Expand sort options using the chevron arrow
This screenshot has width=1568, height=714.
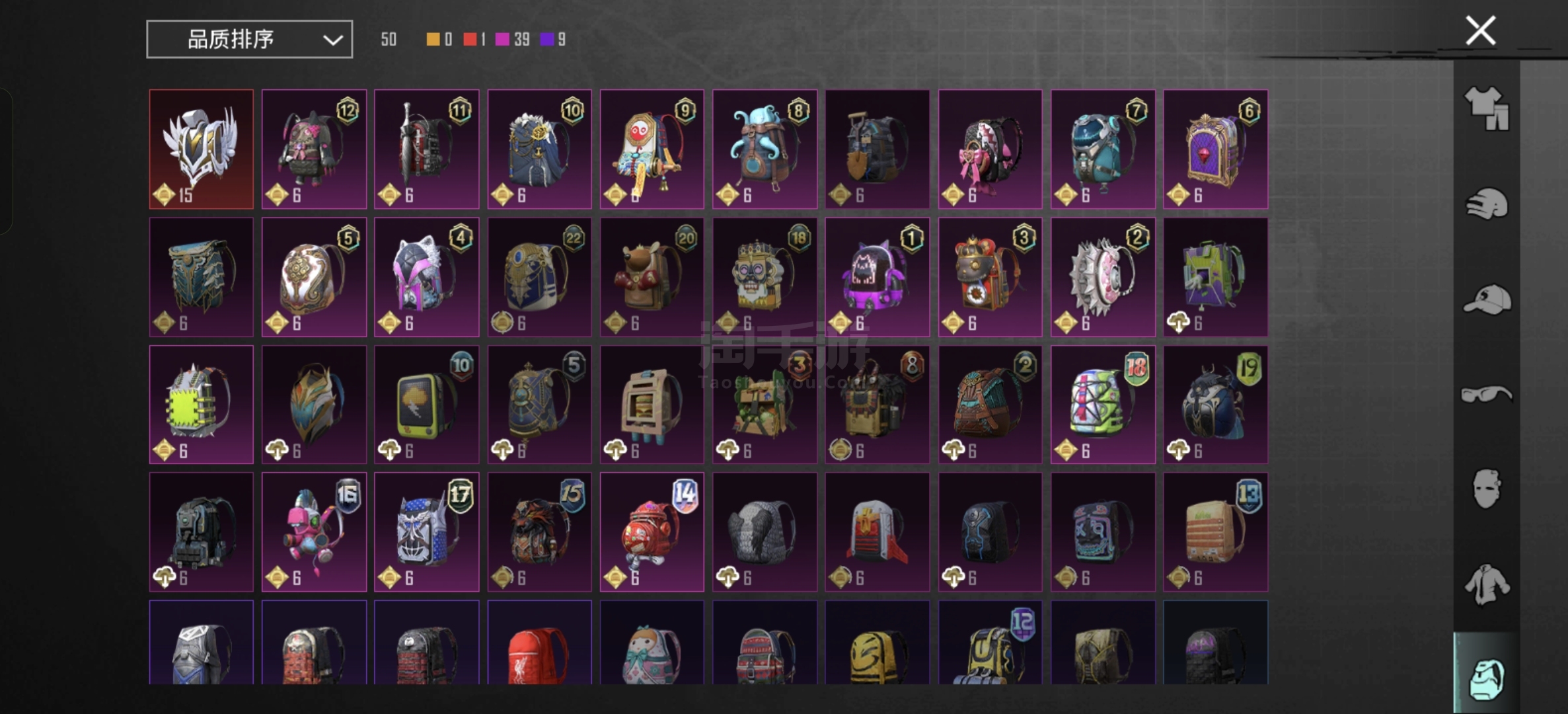pyautogui.click(x=332, y=40)
